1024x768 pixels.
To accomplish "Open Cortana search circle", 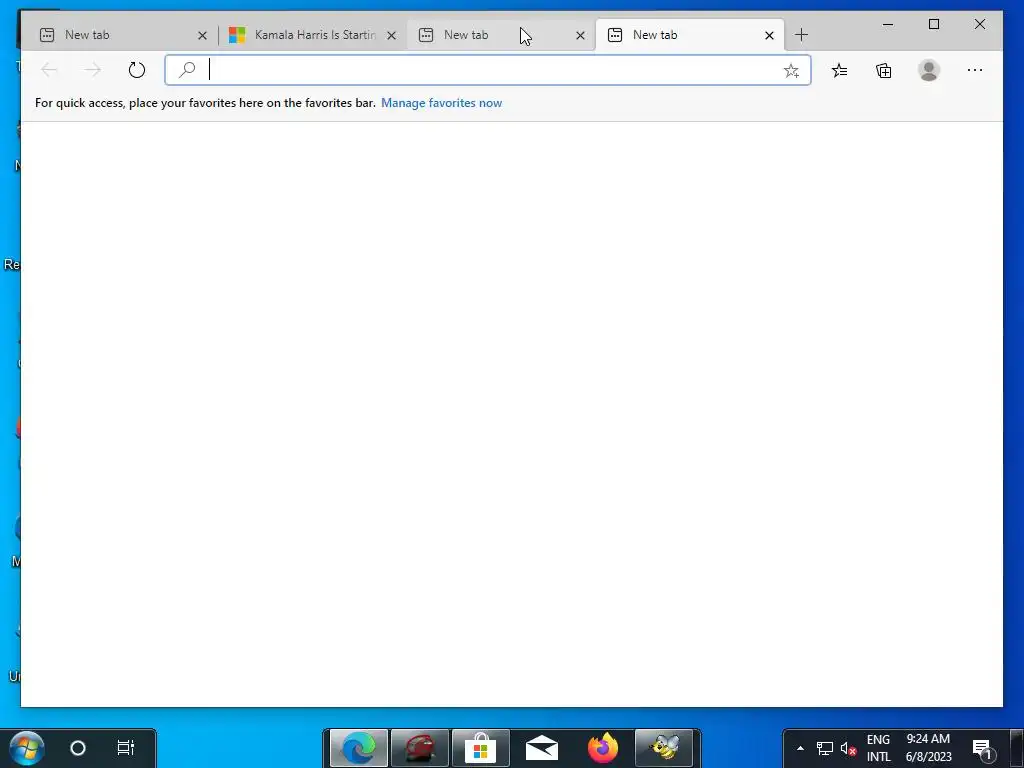I will [78, 748].
